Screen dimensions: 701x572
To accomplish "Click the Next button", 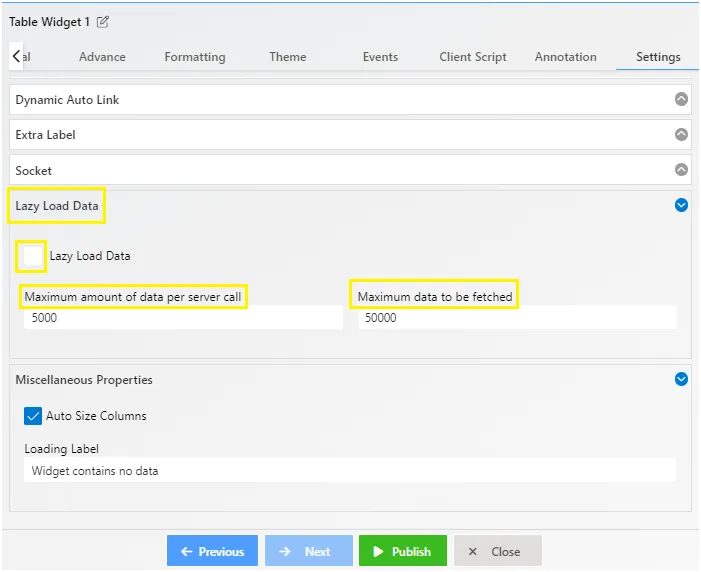I will point(308,551).
